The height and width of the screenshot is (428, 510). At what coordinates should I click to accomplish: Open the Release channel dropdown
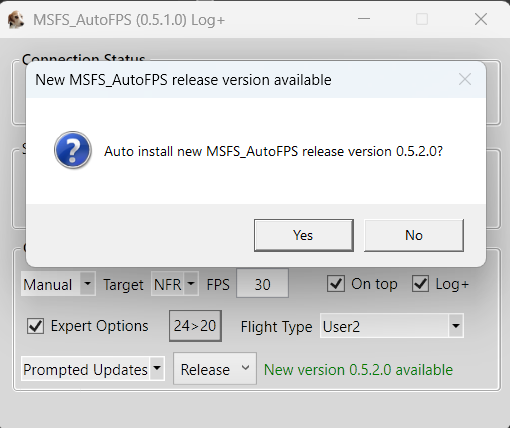coord(215,369)
